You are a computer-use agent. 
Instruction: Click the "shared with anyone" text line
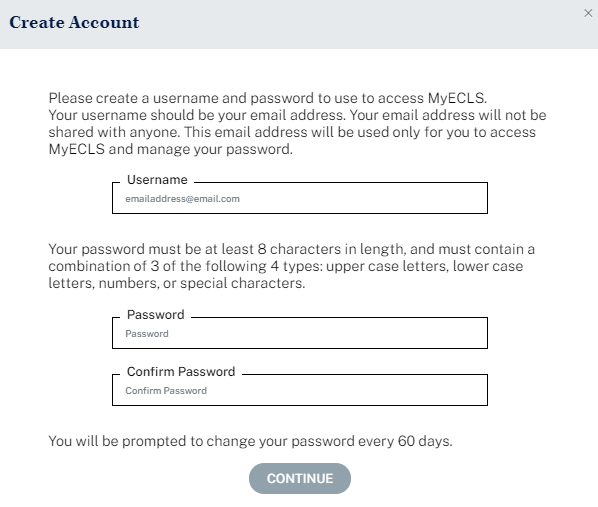click(x=292, y=132)
